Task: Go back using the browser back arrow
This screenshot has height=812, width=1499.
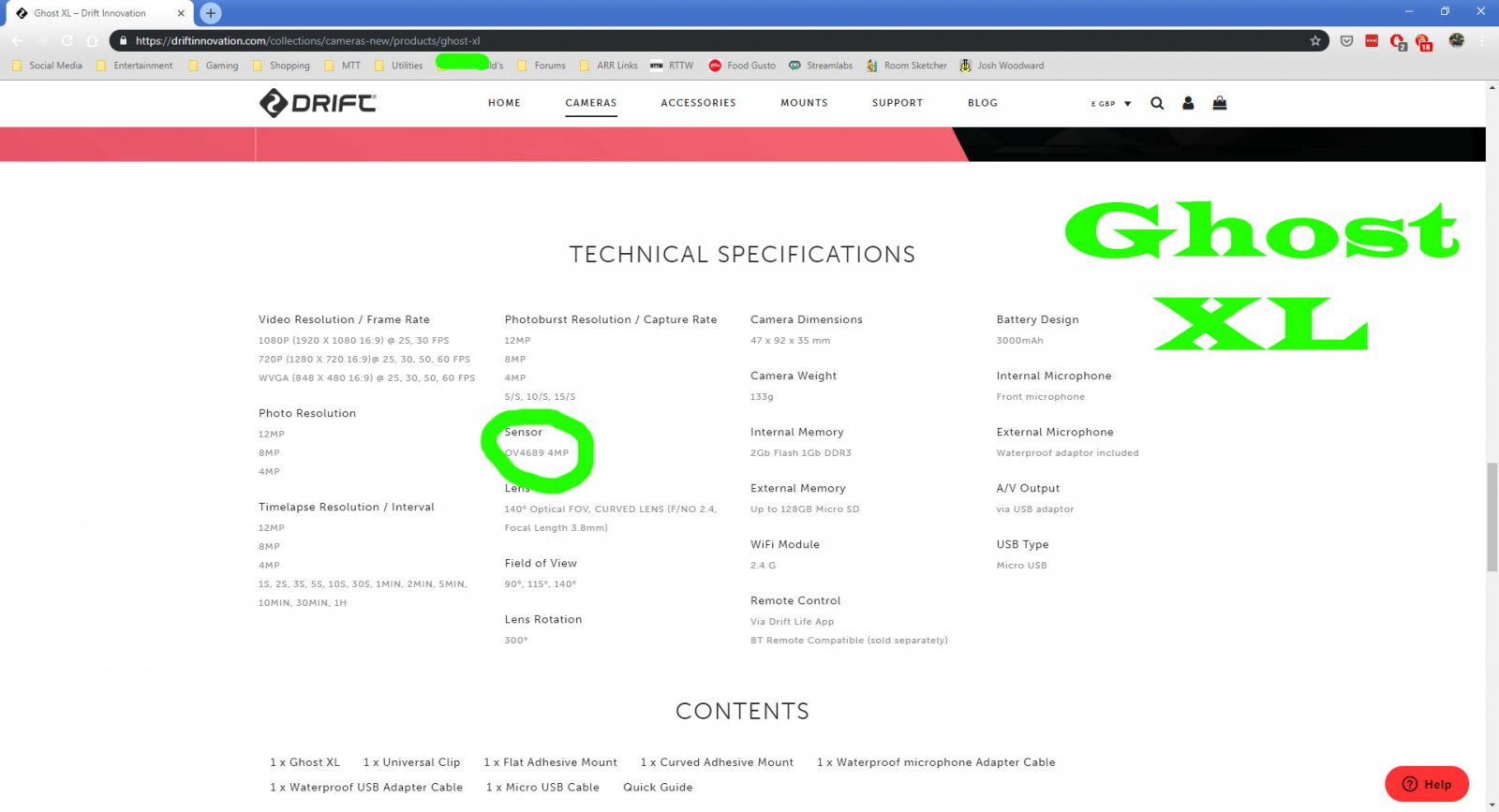Action: (17, 40)
